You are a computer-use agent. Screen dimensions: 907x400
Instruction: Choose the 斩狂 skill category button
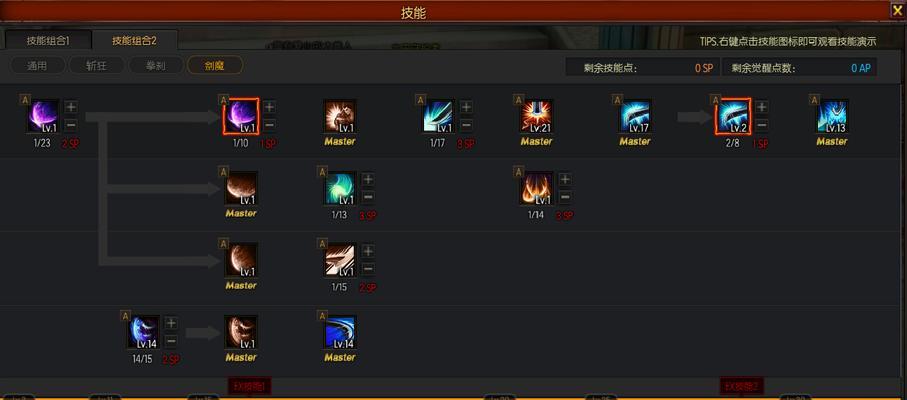pos(96,65)
